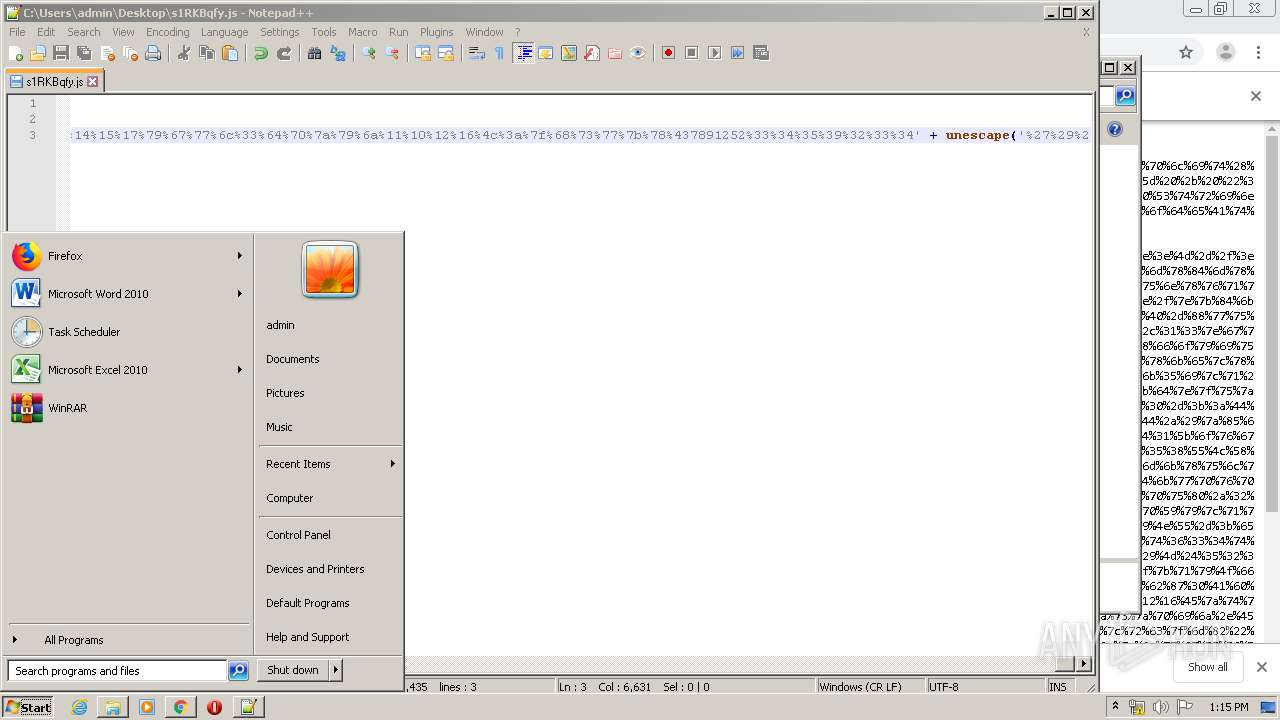Open the File menu
This screenshot has height=720, width=1280.
coord(17,32)
